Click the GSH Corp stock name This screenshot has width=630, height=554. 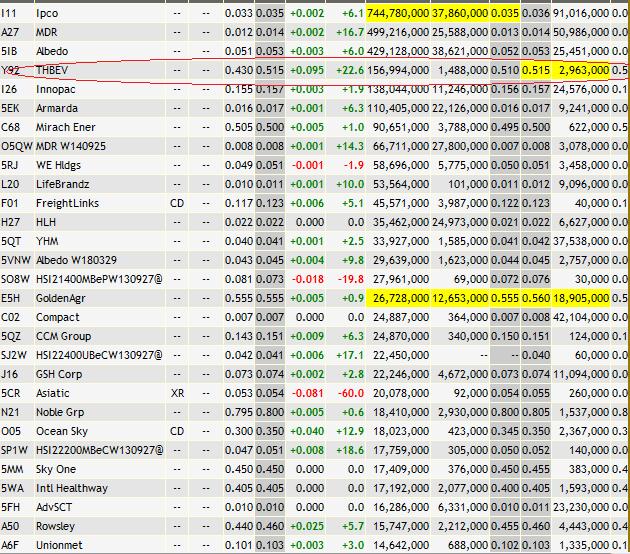[59, 374]
